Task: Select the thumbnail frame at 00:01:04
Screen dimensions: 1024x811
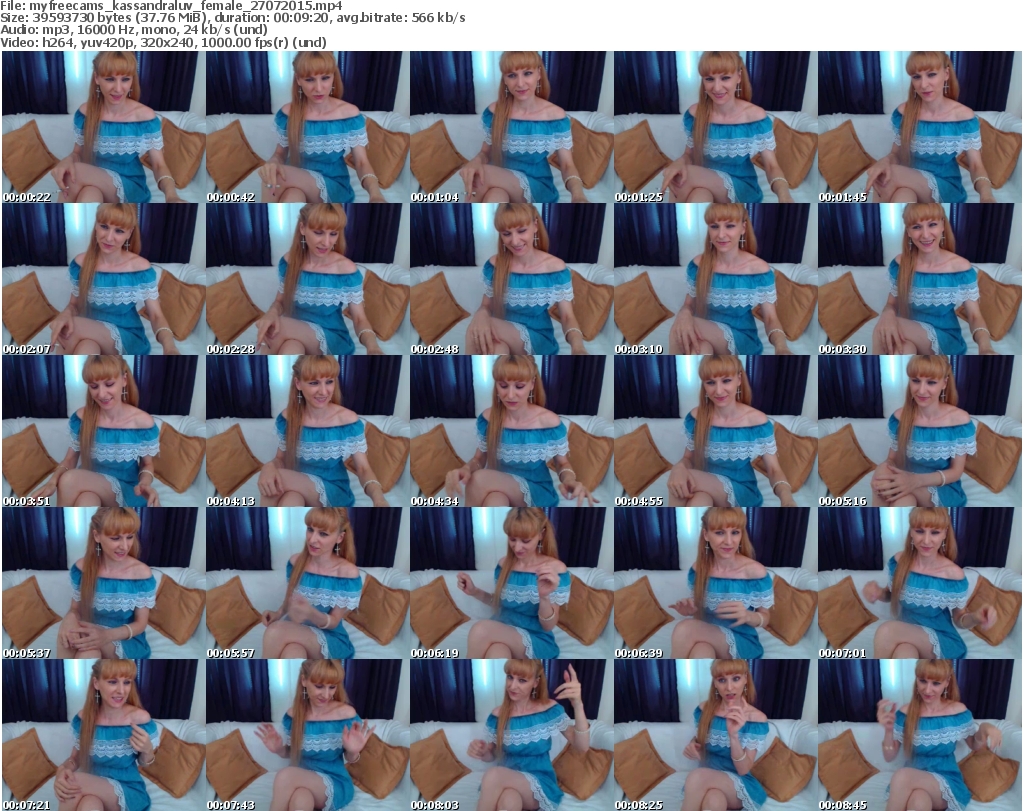Action: (511, 127)
